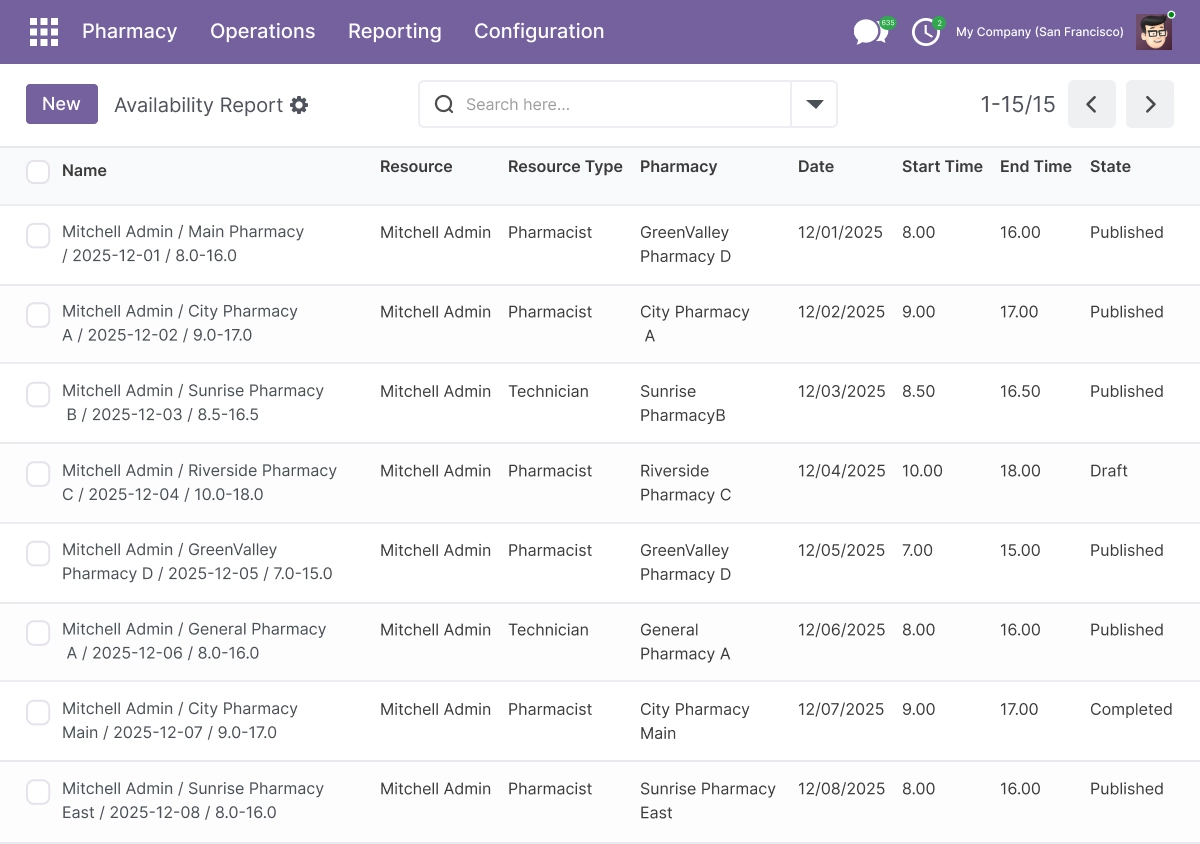
Task: Sort by the Start Time column header
Action: 942,167
